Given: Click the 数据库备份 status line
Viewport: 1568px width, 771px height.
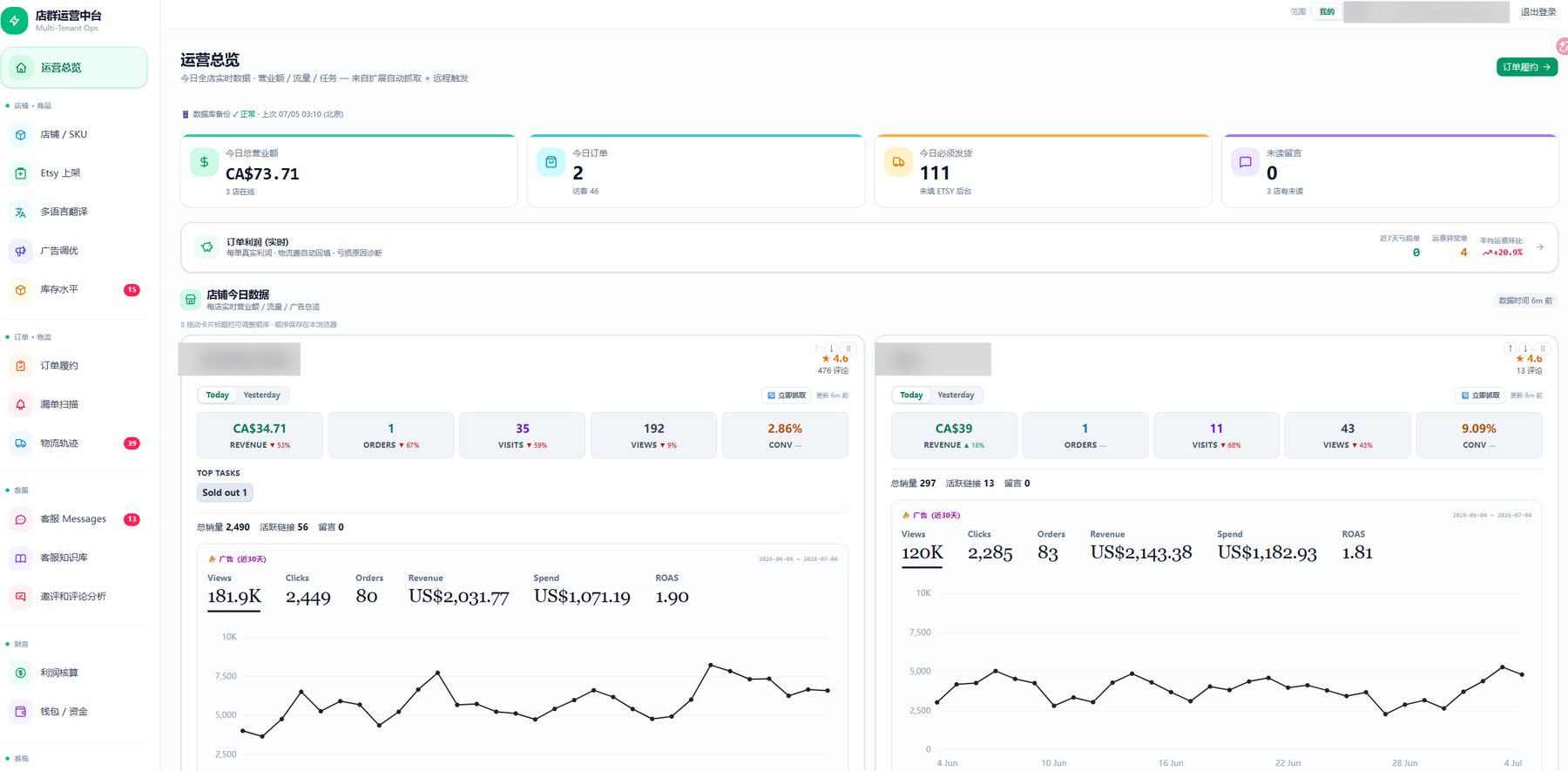Looking at the screenshot, I should point(262,114).
